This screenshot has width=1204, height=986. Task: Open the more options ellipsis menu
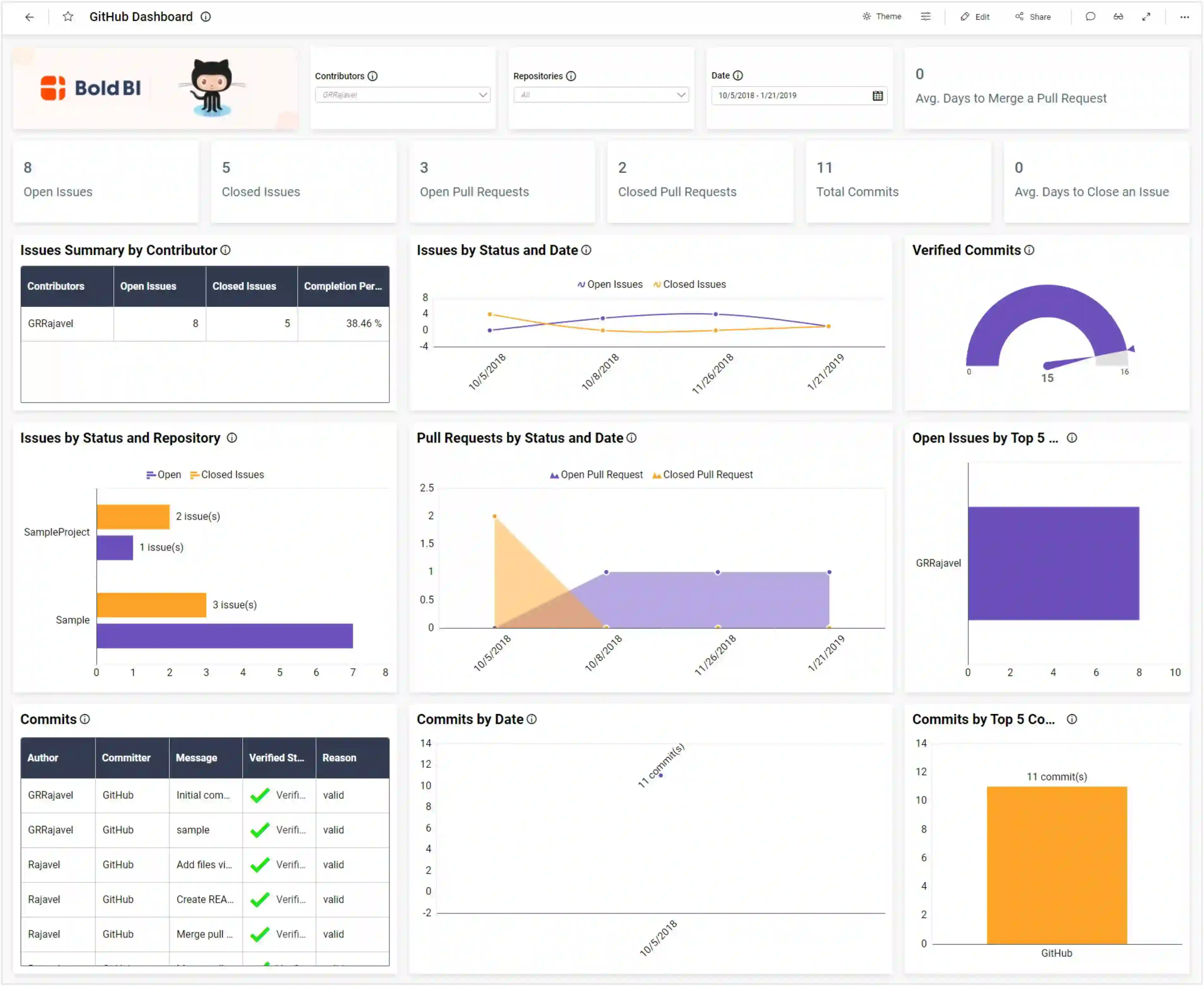pos(1184,16)
